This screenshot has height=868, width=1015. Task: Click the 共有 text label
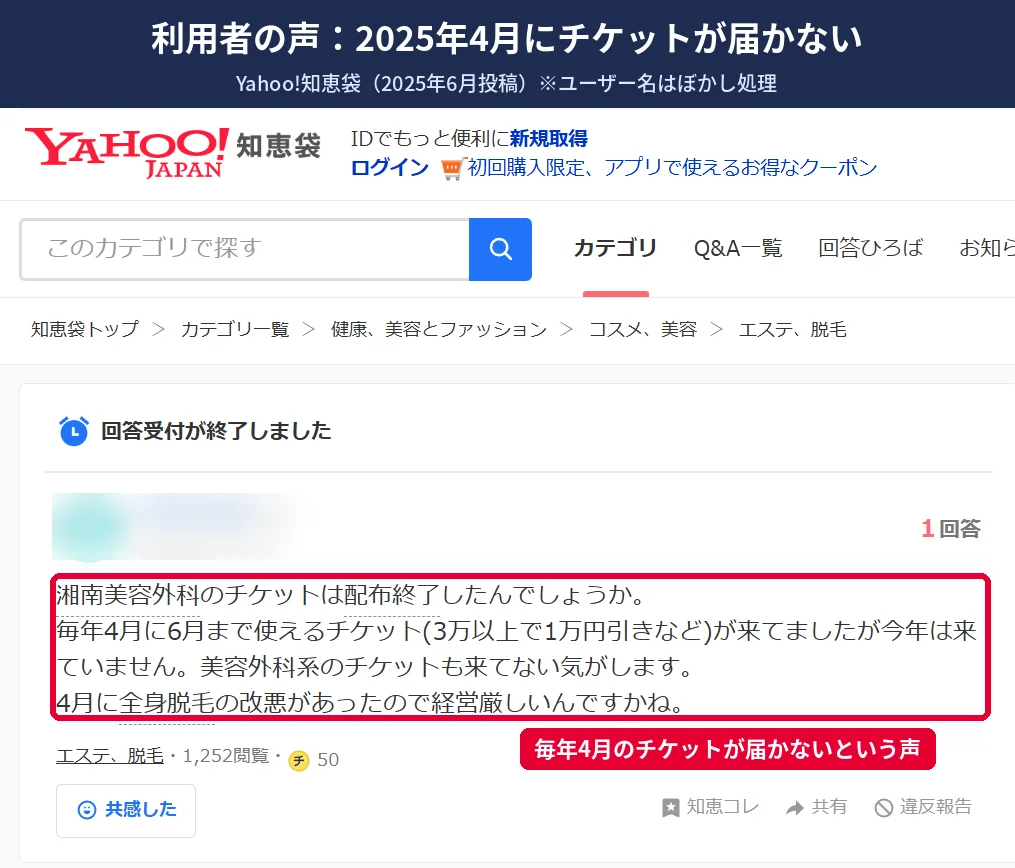click(829, 807)
